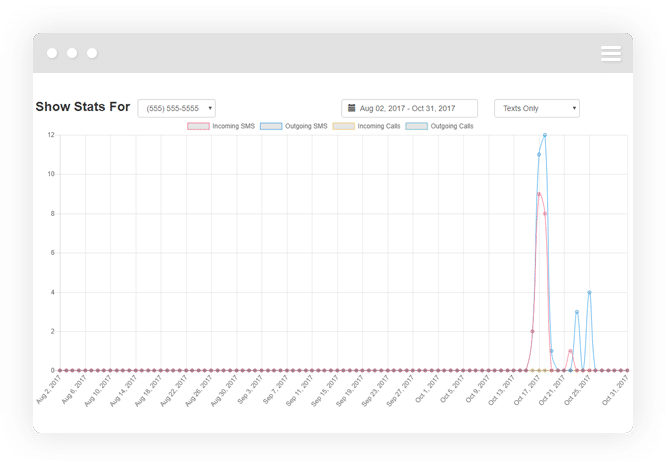Click the Incoming SMS data point at 8
The height and width of the screenshot is (466, 666).
coord(545,214)
